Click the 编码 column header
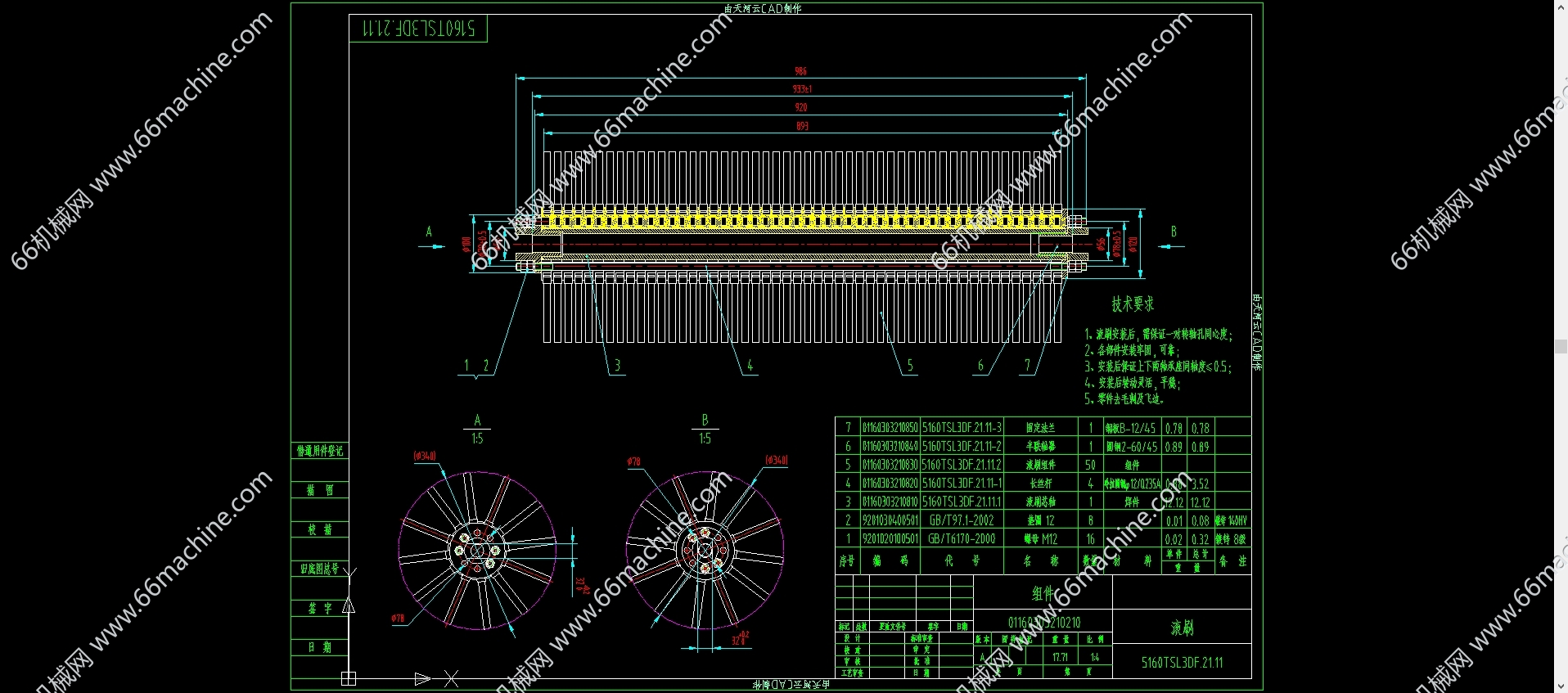 point(890,561)
